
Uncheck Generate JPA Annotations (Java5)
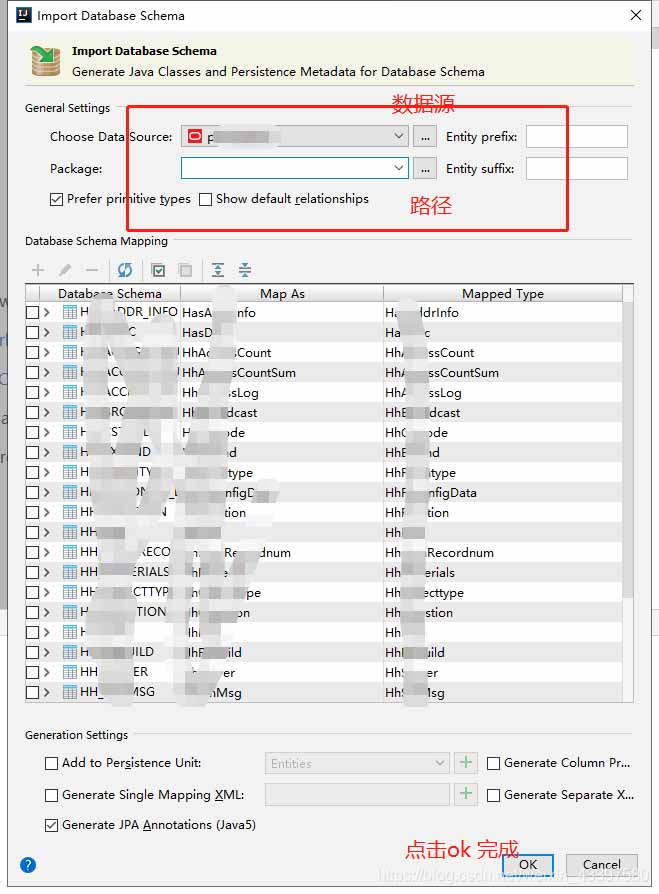coord(51,825)
